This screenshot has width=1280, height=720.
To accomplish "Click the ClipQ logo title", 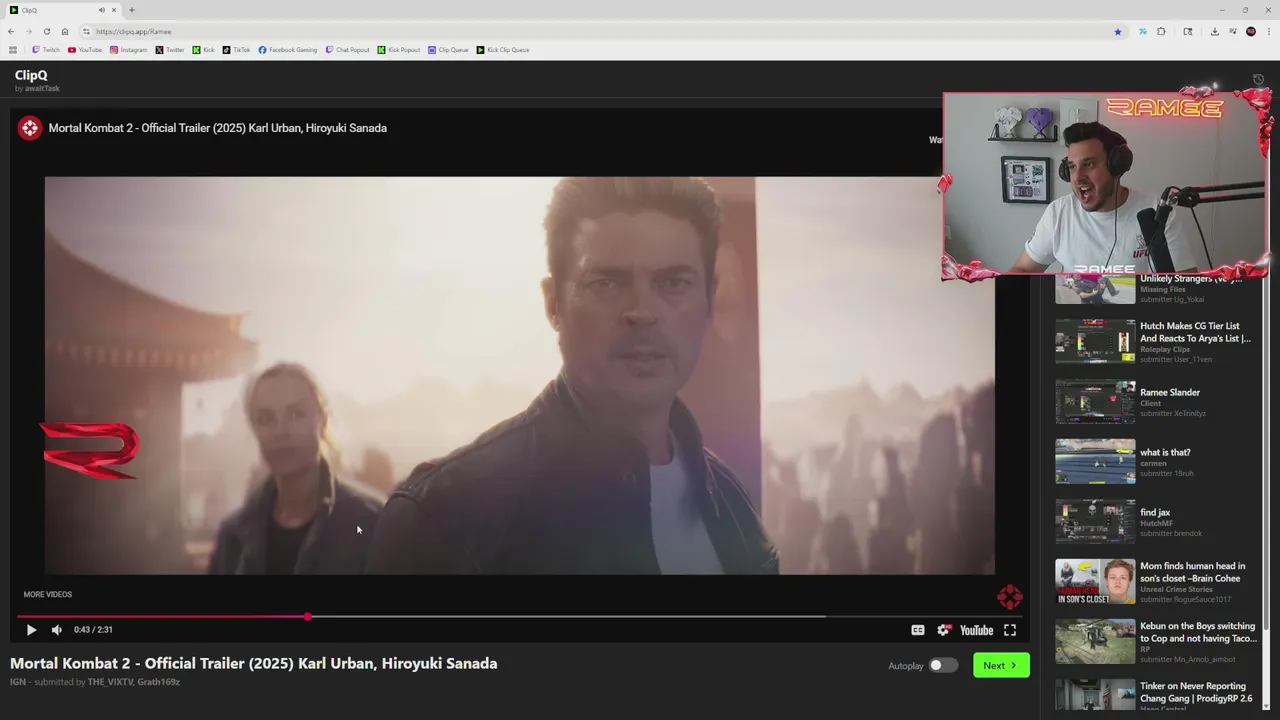I will point(31,75).
